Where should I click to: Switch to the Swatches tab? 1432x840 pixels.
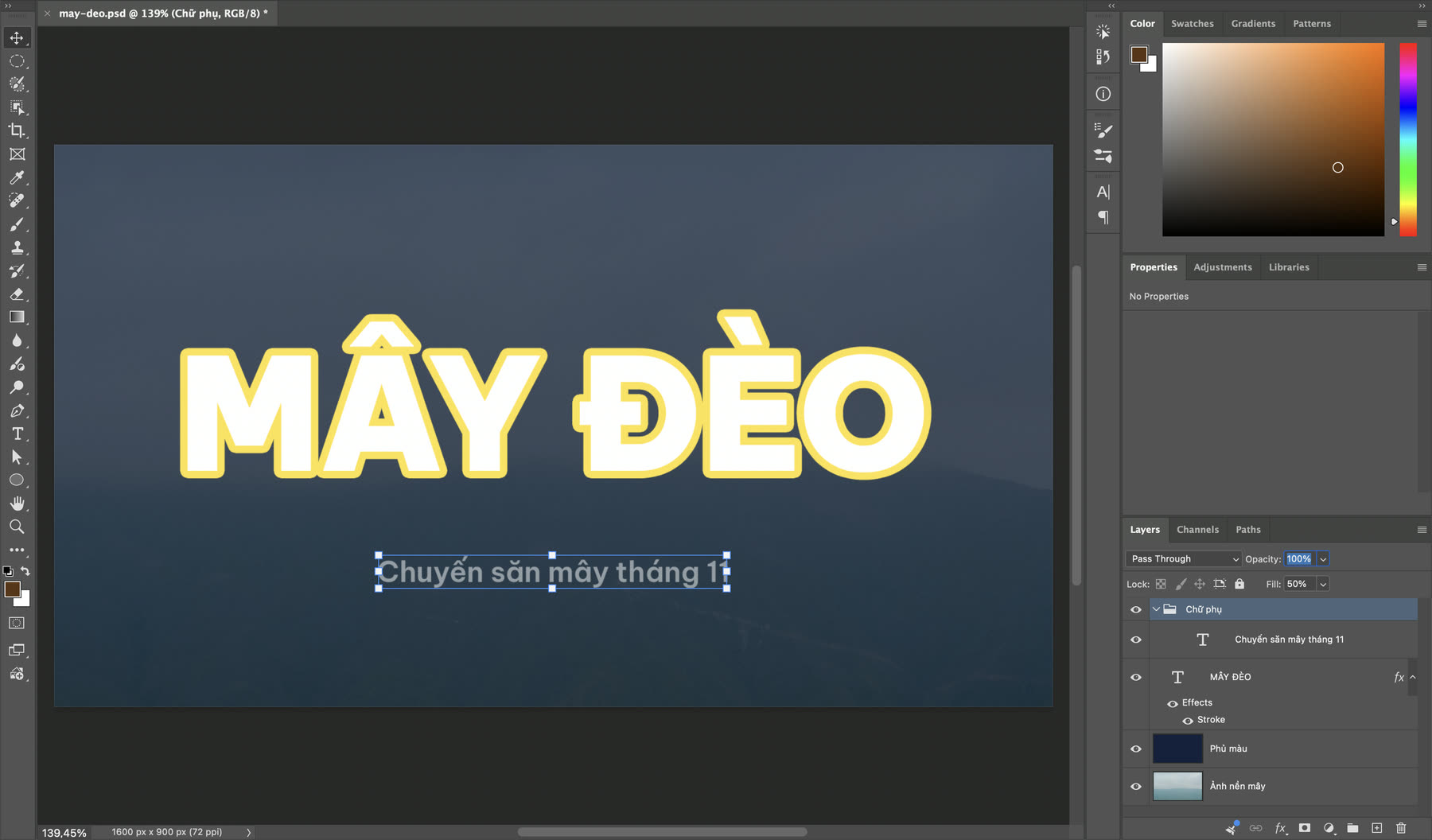1192,24
